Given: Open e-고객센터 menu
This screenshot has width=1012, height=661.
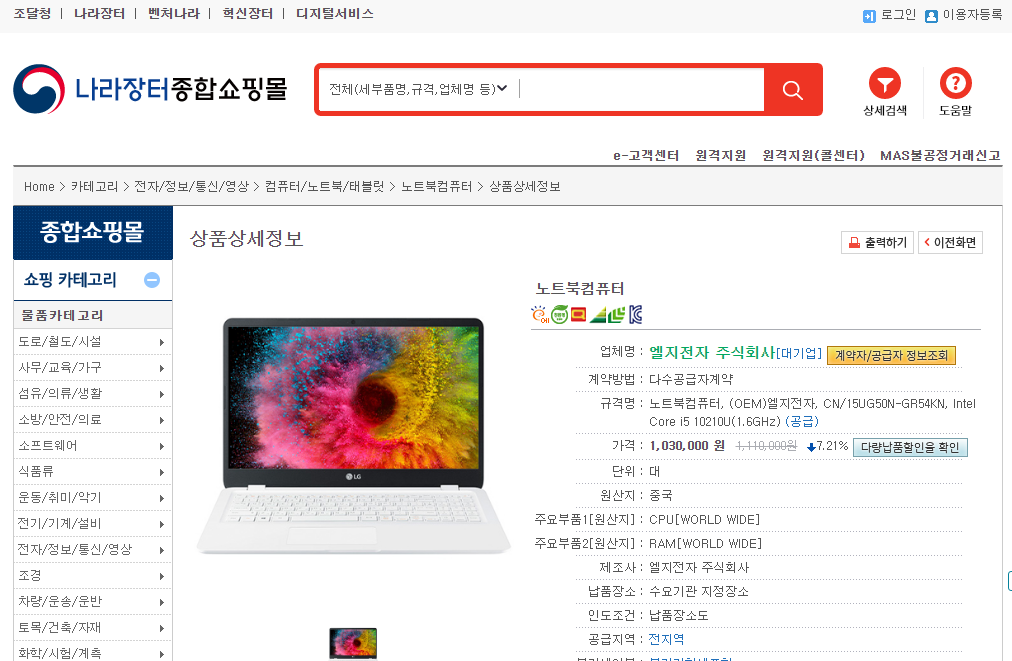Looking at the screenshot, I should point(645,156).
